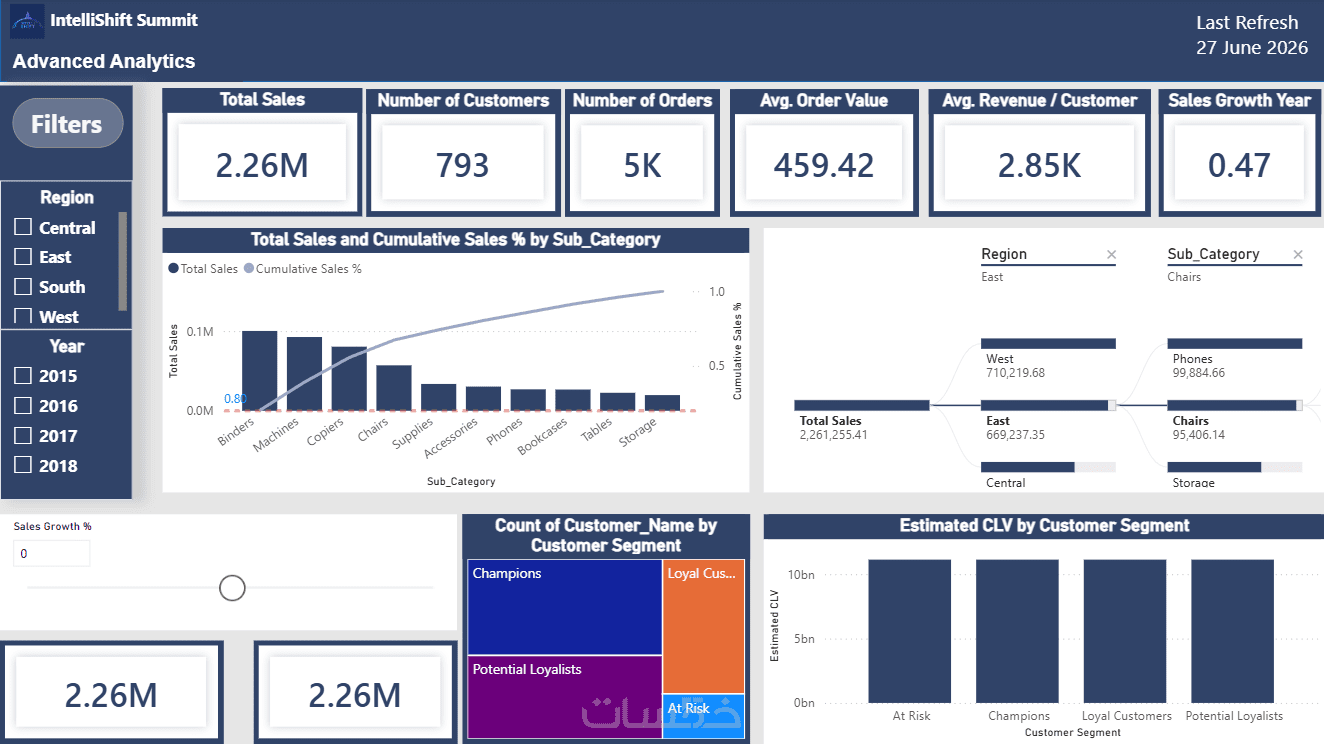This screenshot has width=1324, height=744.
Task: Select the 2015 year filter
Action: click(23, 376)
